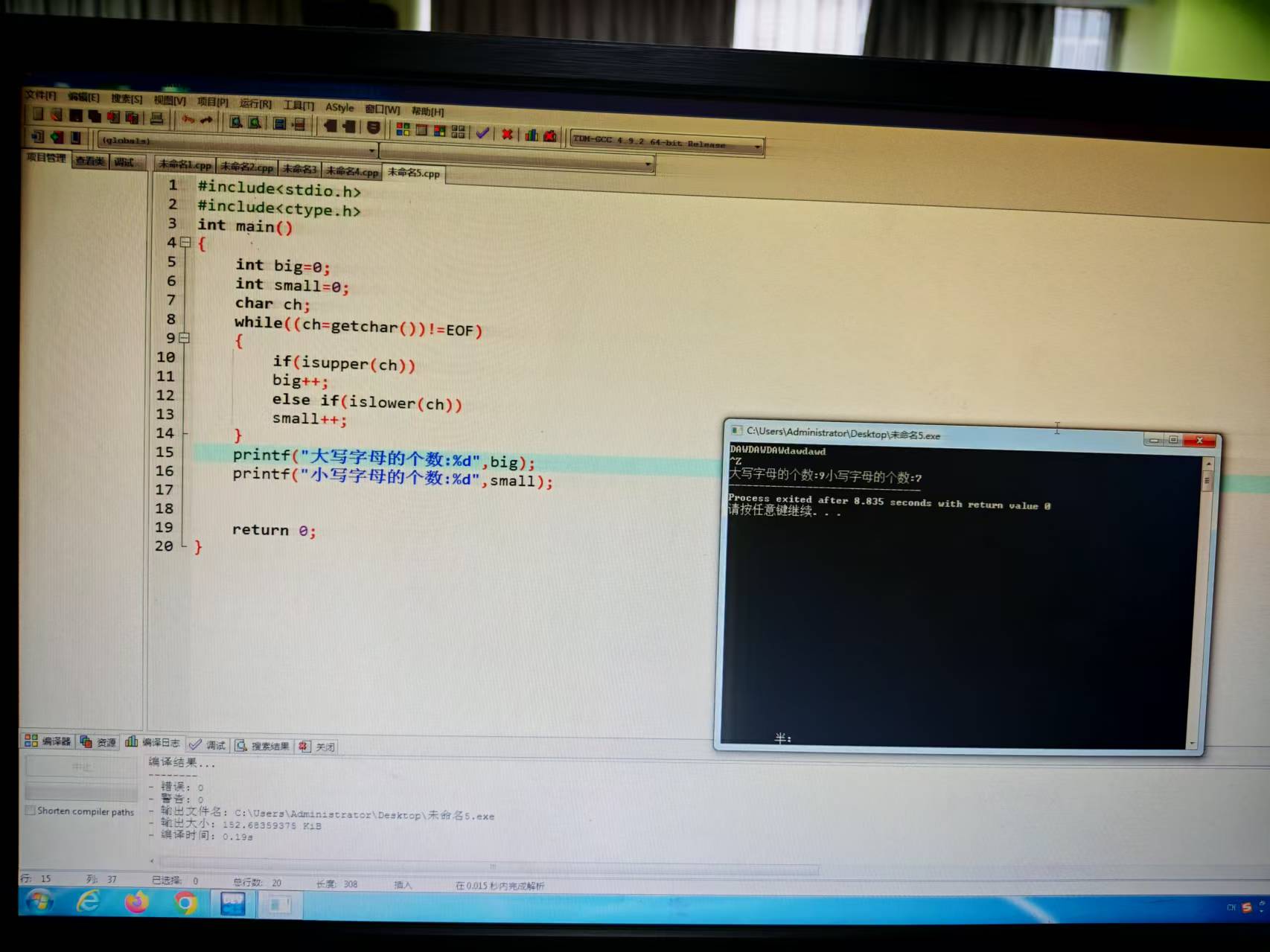Redo the edit via toolbar icon

point(206,120)
